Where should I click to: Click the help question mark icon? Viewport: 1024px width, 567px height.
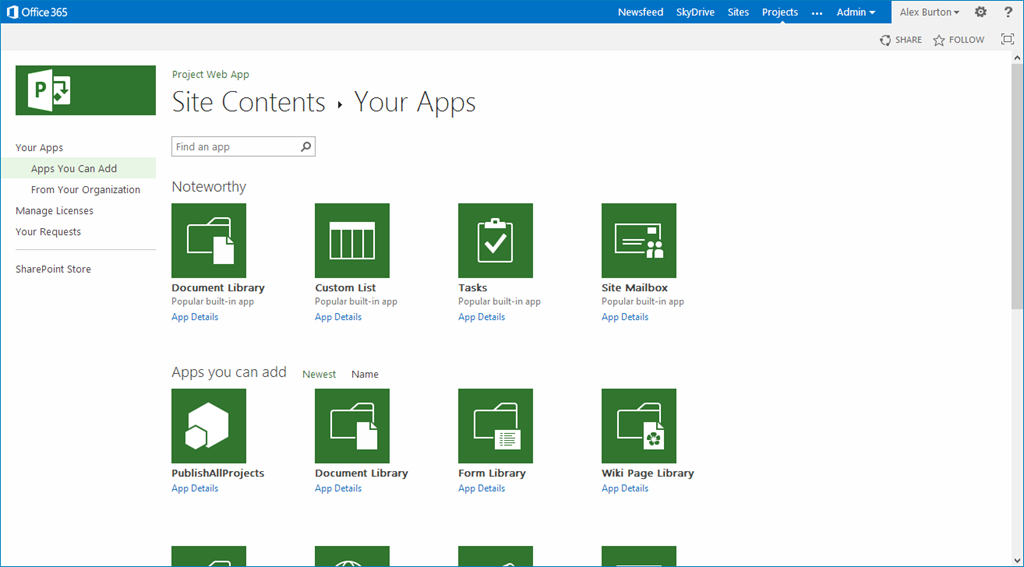1008,12
